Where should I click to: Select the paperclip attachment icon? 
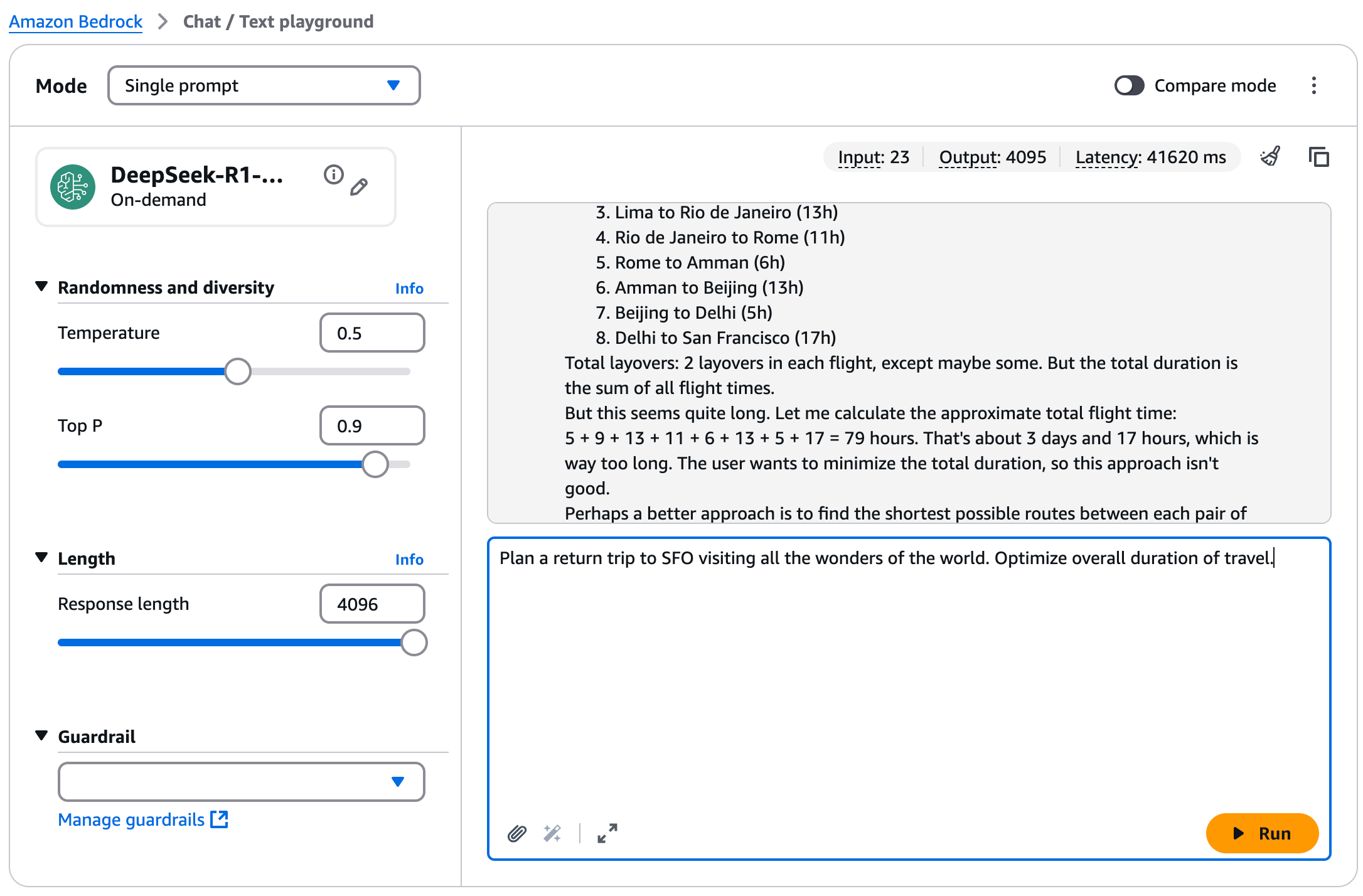[516, 834]
